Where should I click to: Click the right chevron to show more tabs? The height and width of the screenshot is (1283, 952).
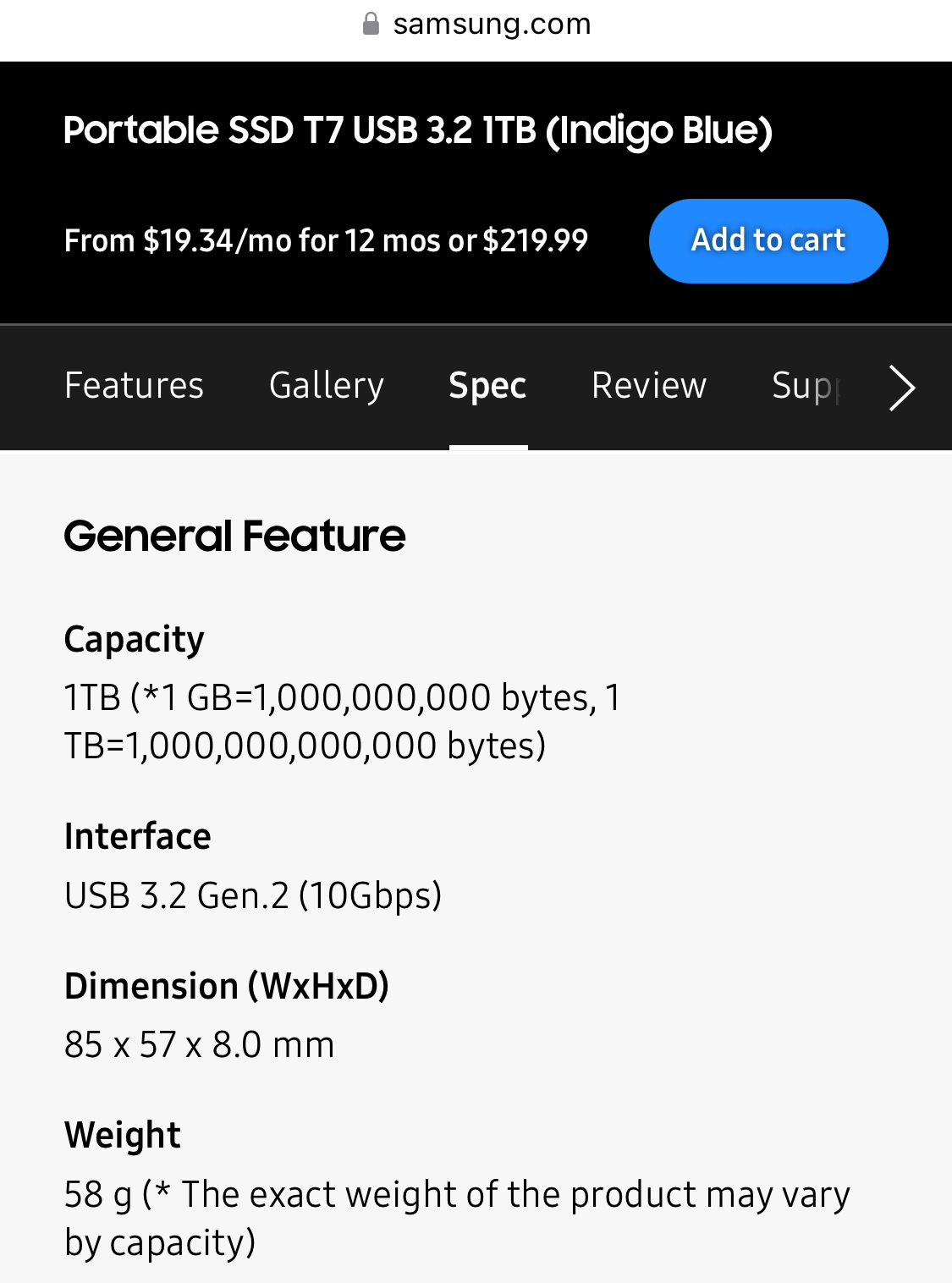(902, 388)
